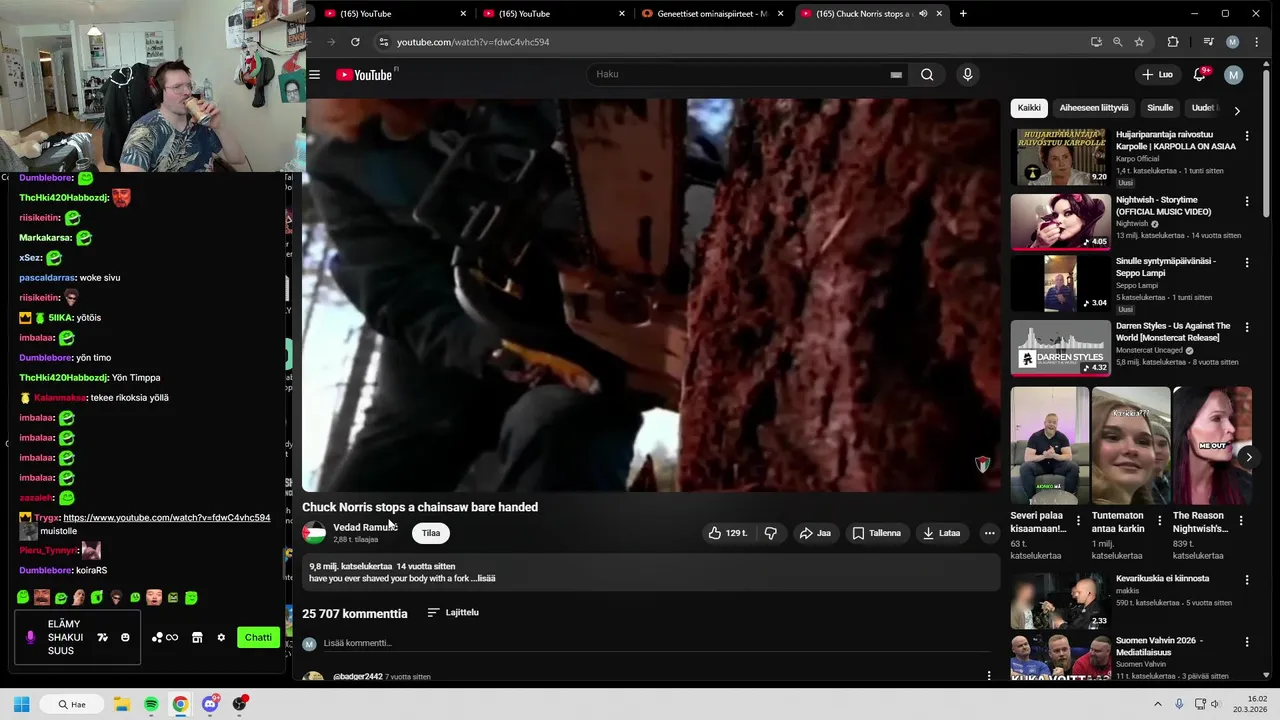Click the YouTube search magnifier button

click(x=927, y=74)
